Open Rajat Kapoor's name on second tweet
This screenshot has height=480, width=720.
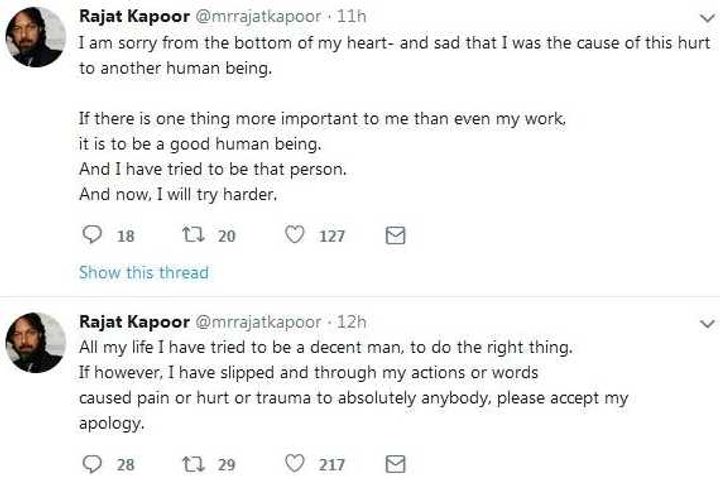point(128,322)
